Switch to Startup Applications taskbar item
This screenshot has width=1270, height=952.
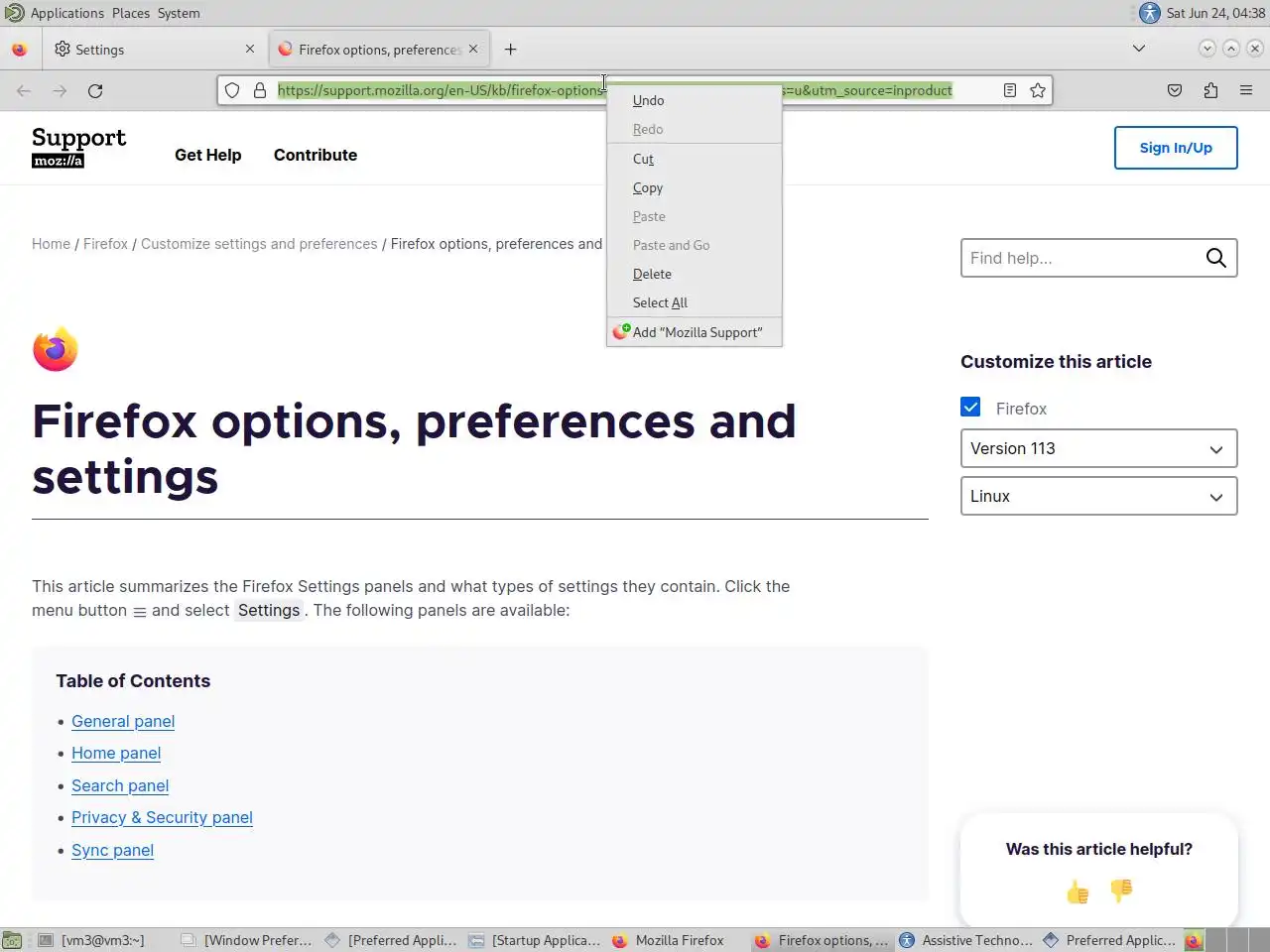tap(536, 940)
